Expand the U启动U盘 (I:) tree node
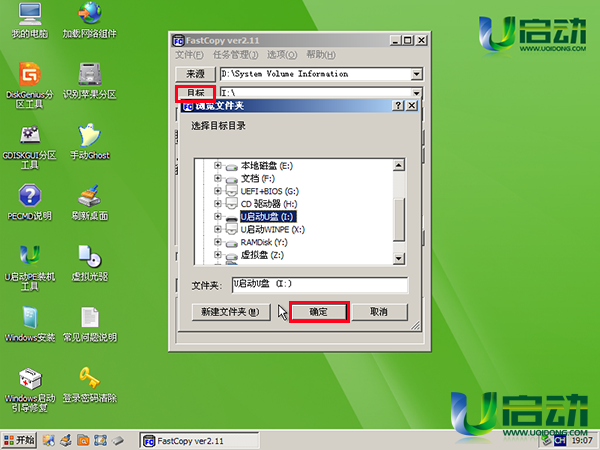The width and height of the screenshot is (600, 450). pos(218,216)
